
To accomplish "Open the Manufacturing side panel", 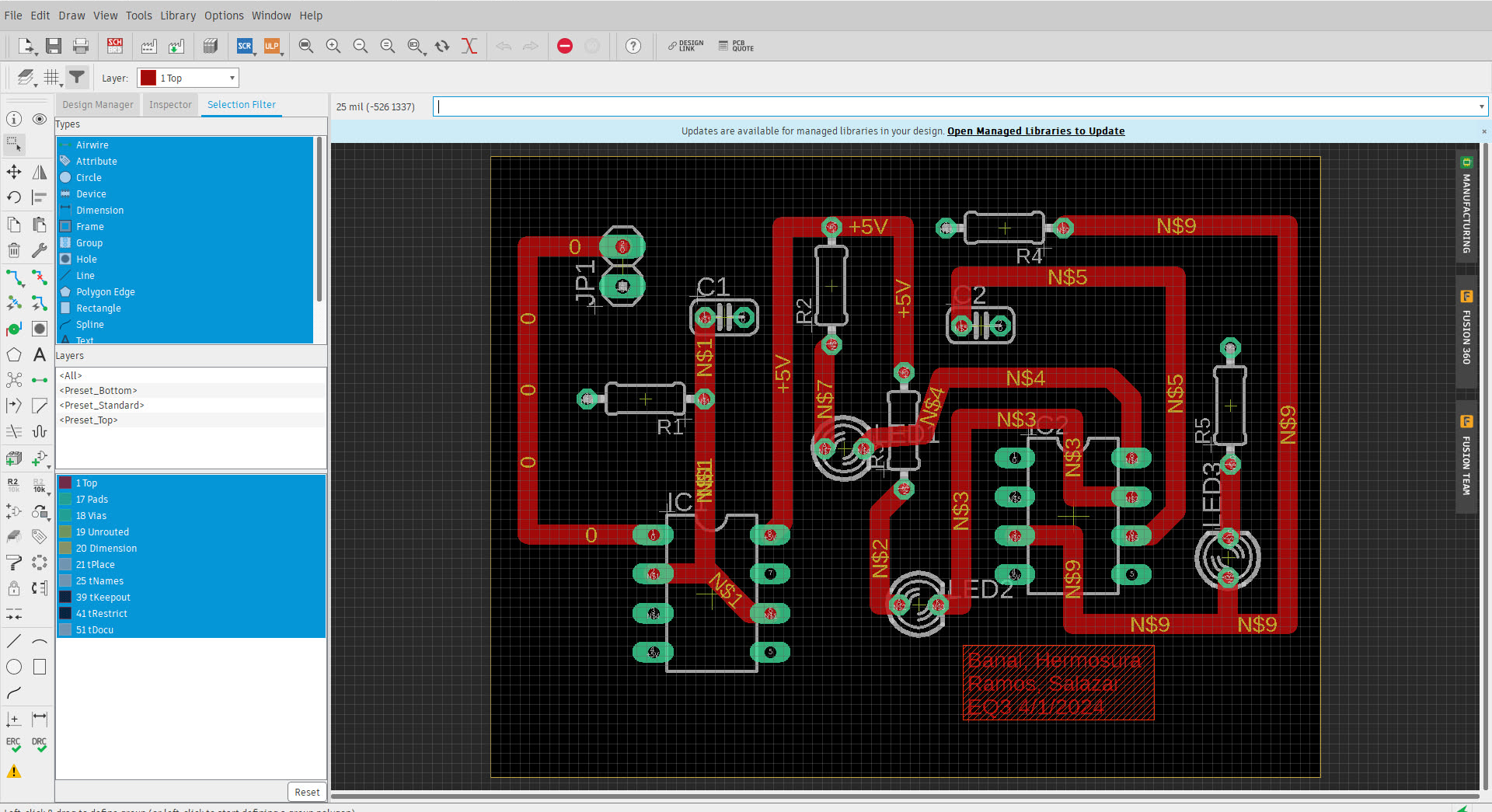I will pyautogui.click(x=1466, y=206).
